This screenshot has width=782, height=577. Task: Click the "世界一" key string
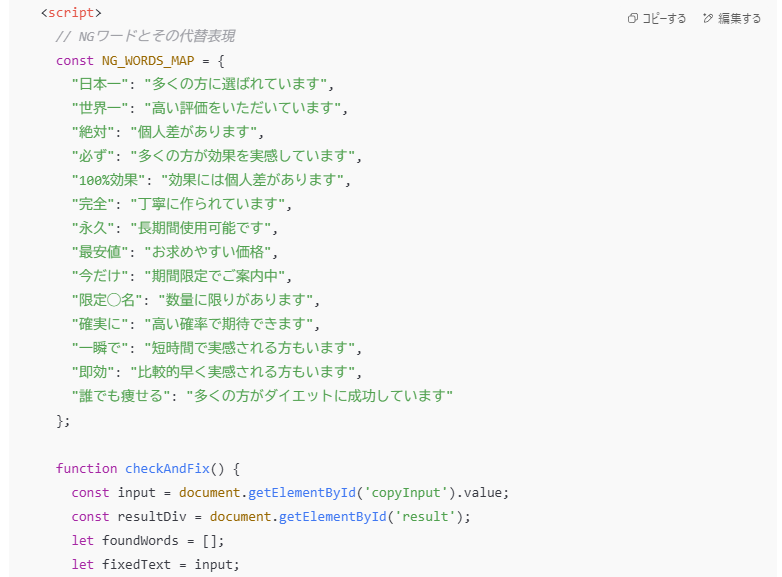pos(100,108)
